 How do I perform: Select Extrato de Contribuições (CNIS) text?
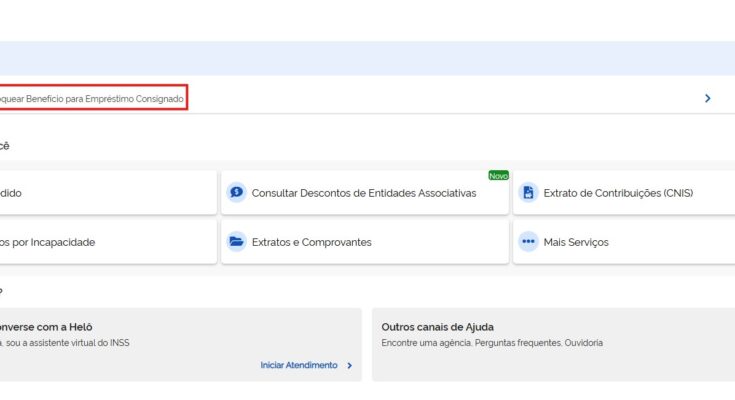(617, 193)
